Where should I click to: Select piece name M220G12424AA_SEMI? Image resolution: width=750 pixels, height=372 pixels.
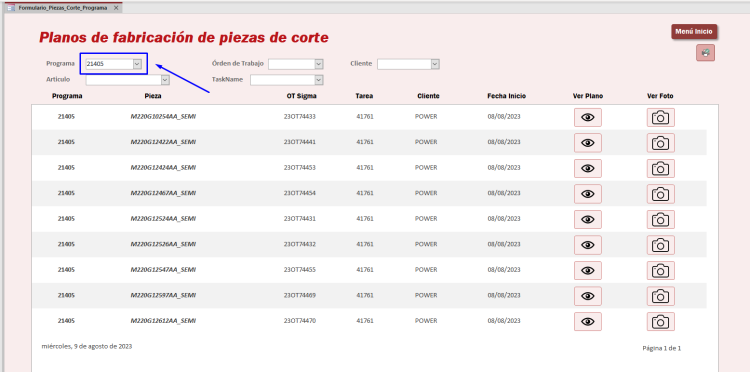pos(163,167)
